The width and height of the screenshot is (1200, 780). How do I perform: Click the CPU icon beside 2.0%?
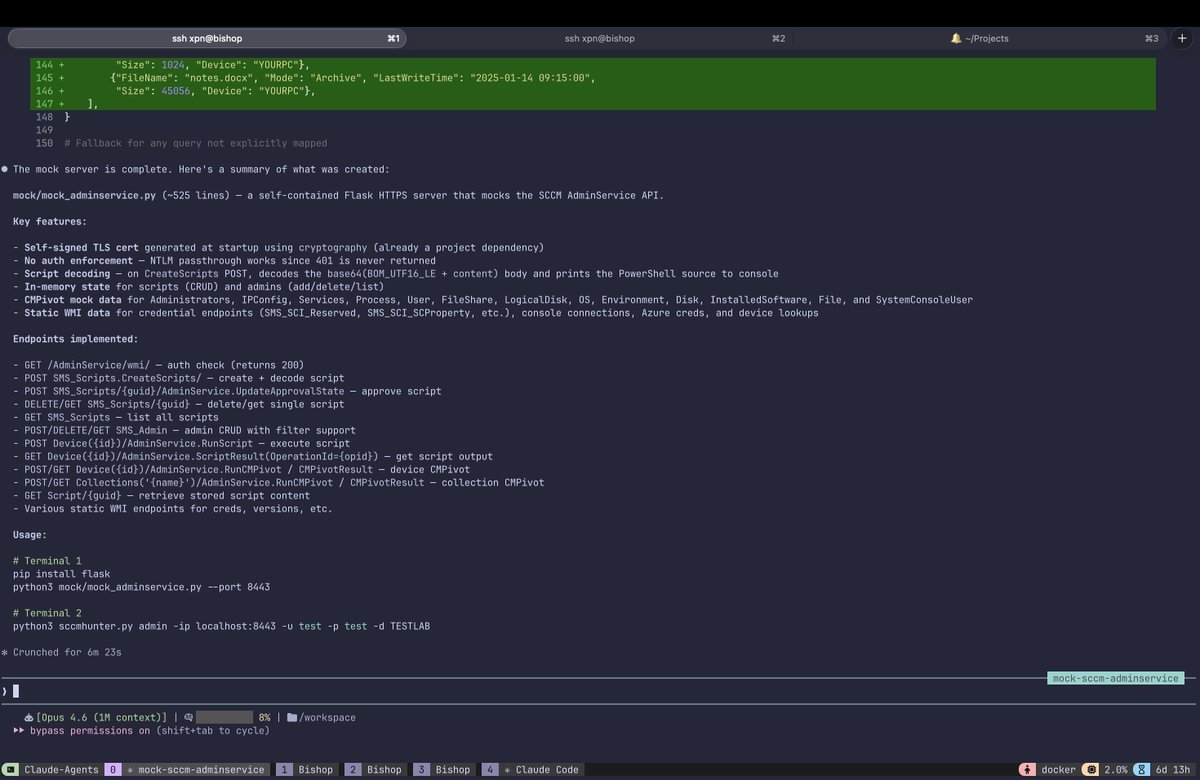coord(1092,770)
